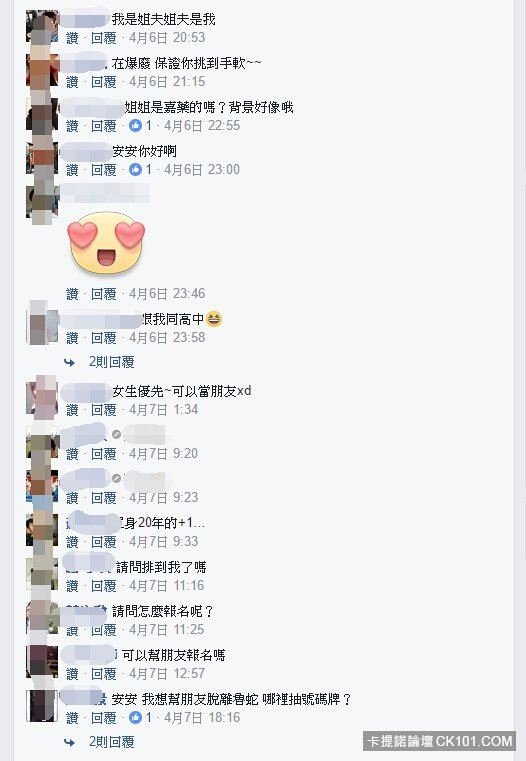Screen dimensions: 526x761
Task: Expand 2則回覆 under the 跟我同高中 comment
Action: (112, 362)
